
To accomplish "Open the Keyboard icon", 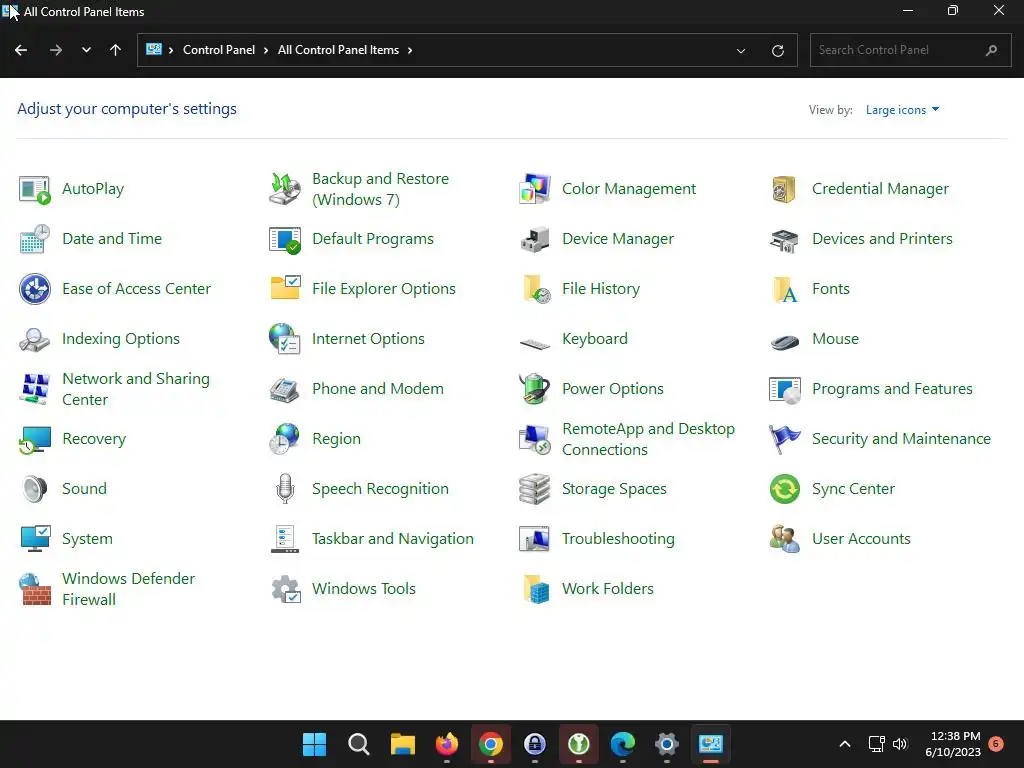I will click(x=535, y=342).
